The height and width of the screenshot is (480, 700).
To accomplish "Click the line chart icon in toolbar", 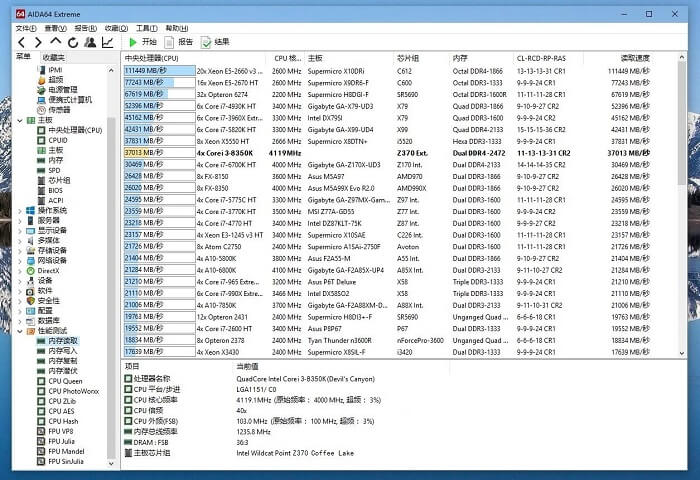I will coord(107,42).
